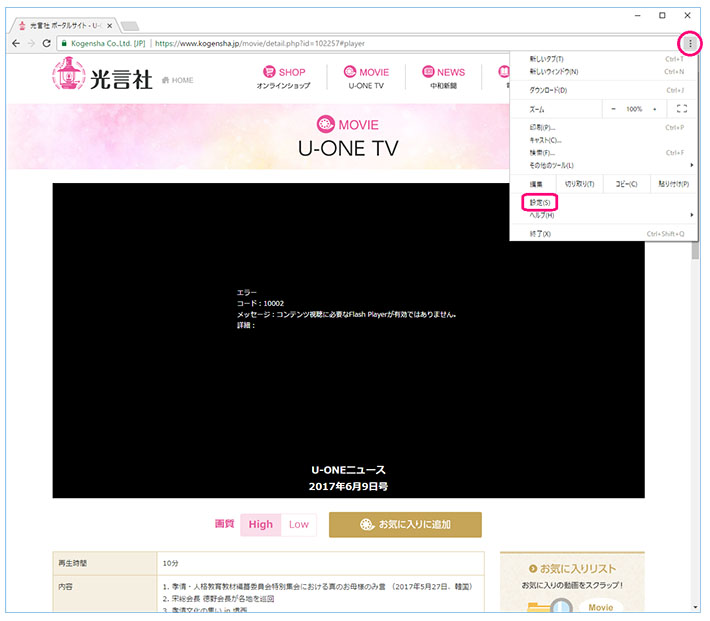Click 切り取り(T) in edit row
The image size is (710, 621).
click(580, 184)
